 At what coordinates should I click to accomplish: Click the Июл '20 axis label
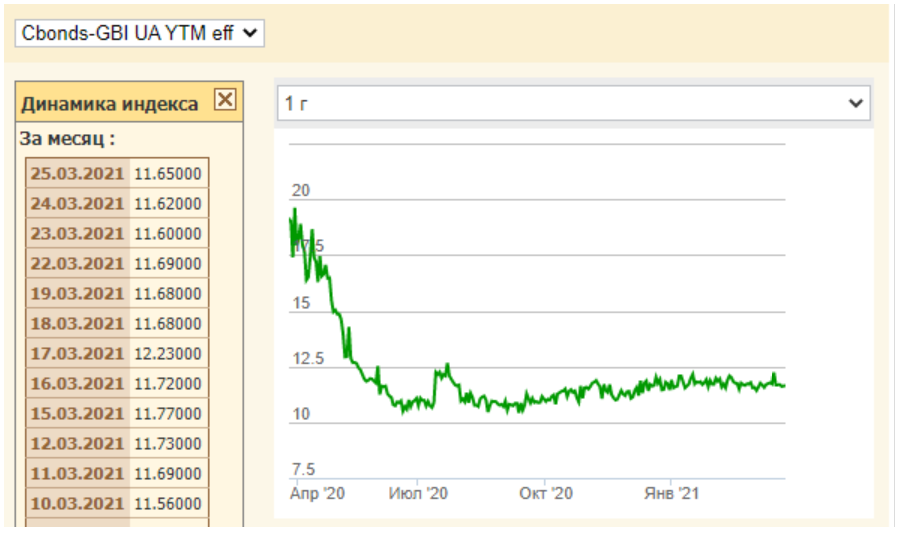pyautogui.click(x=418, y=493)
